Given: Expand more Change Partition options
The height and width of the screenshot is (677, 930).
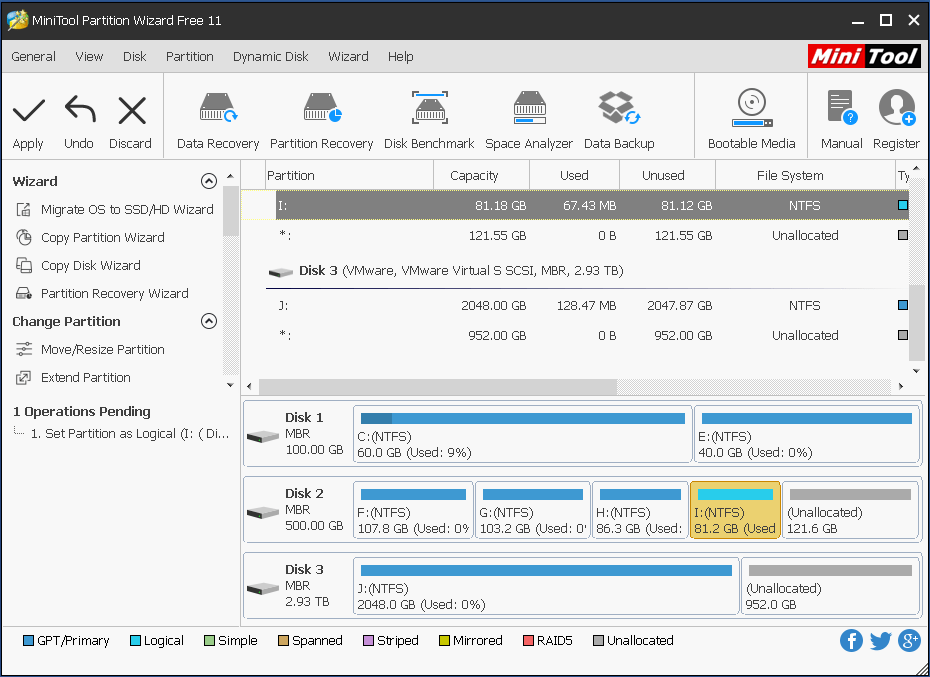Looking at the screenshot, I should click(230, 385).
